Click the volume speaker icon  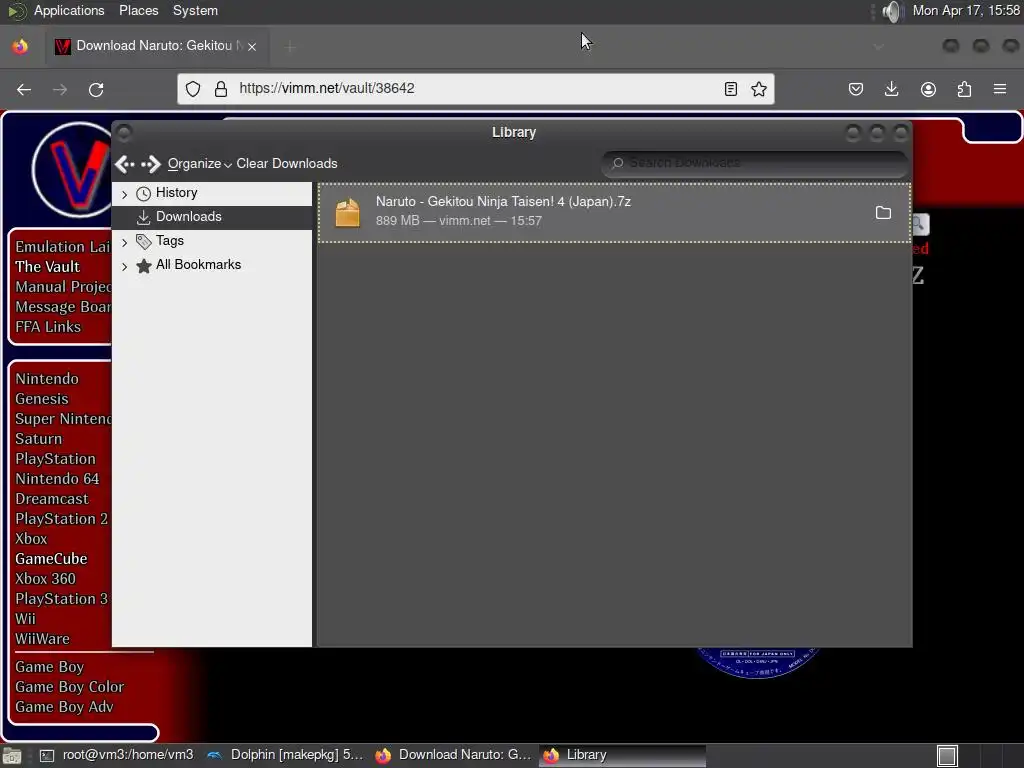(x=891, y=11)
